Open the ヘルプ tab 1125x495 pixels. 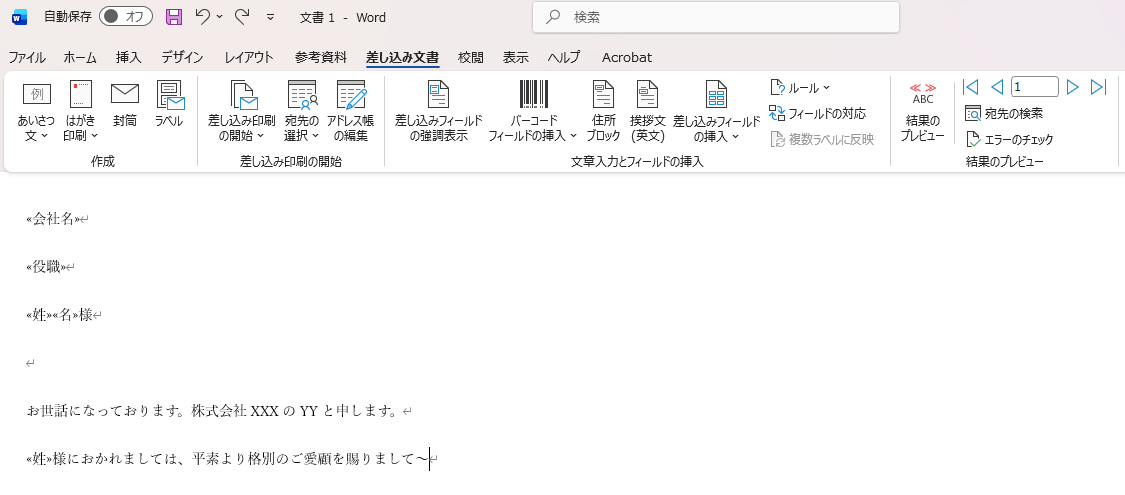[x=564, y=57]
